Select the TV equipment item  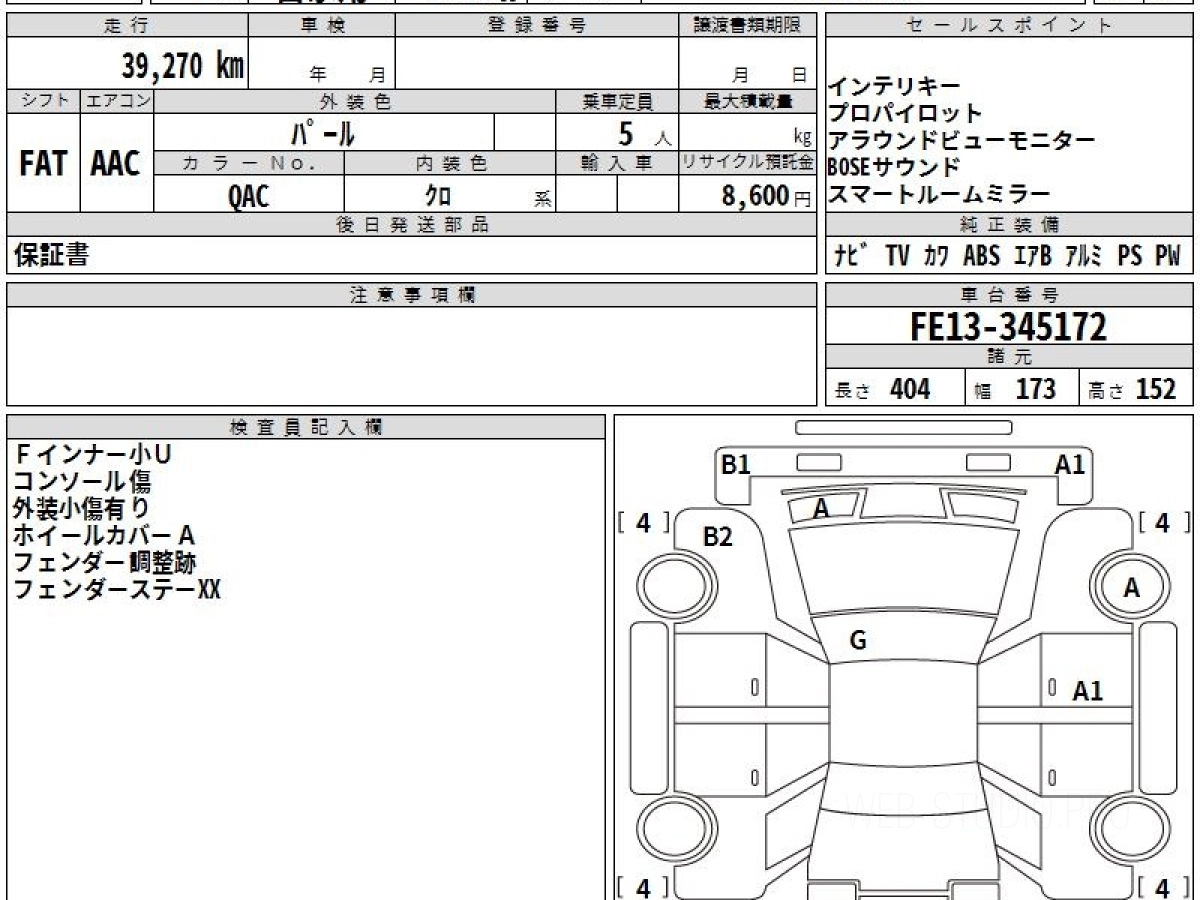click(x=897, y=256)
